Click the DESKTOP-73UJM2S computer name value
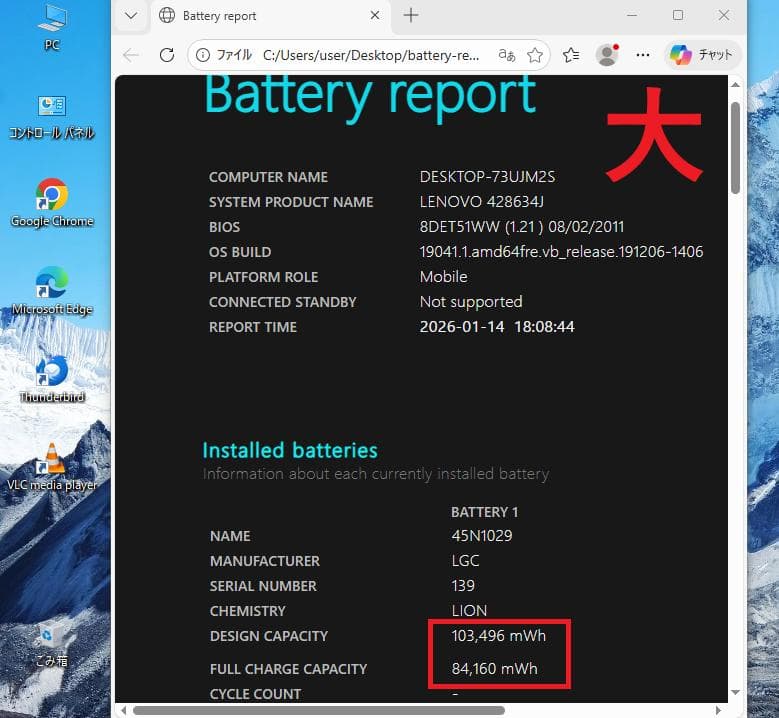Viewport: 779px width, 718px height. 487,176
